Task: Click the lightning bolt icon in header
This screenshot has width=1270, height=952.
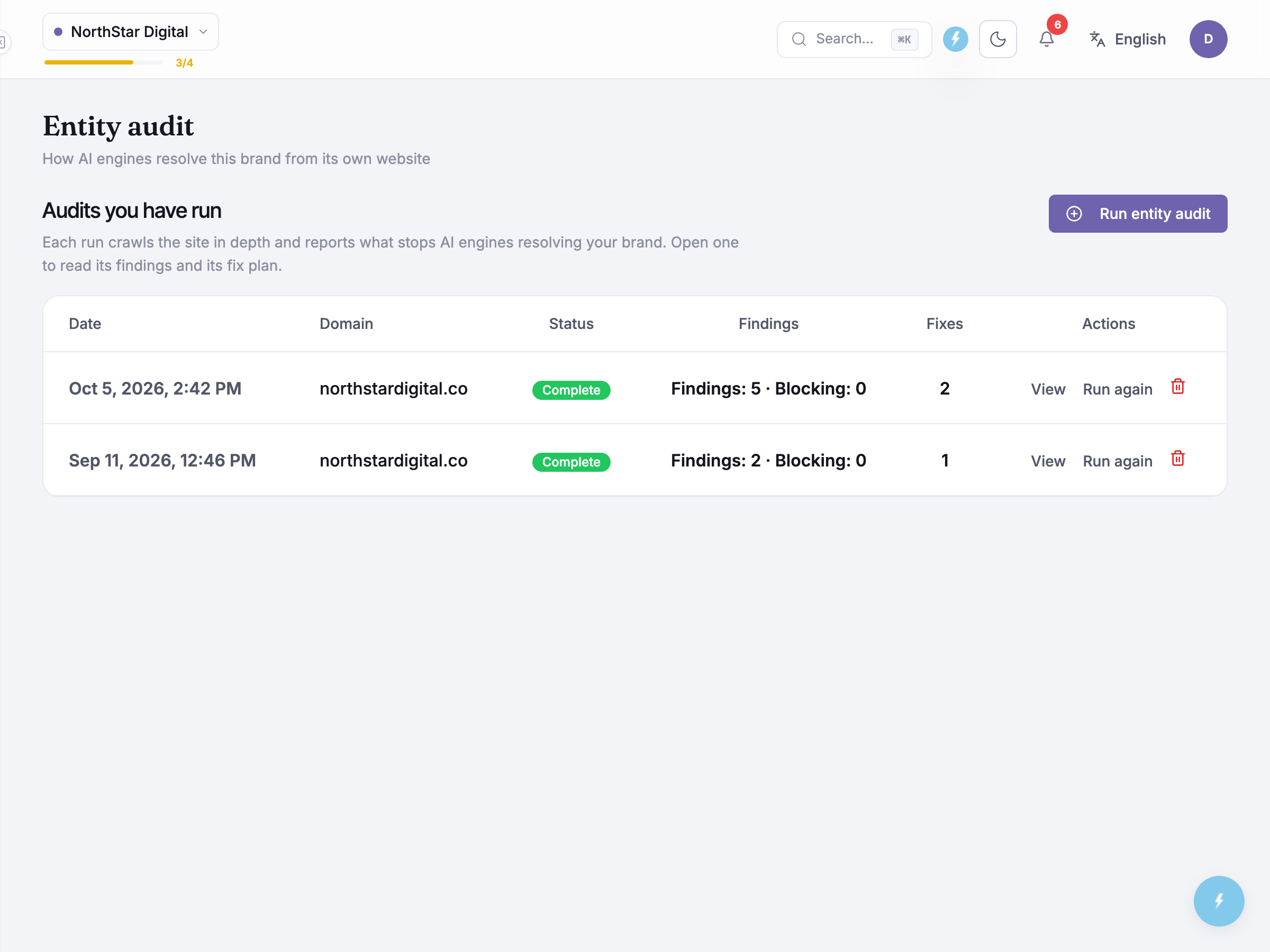Action: [x=955, y=39]
